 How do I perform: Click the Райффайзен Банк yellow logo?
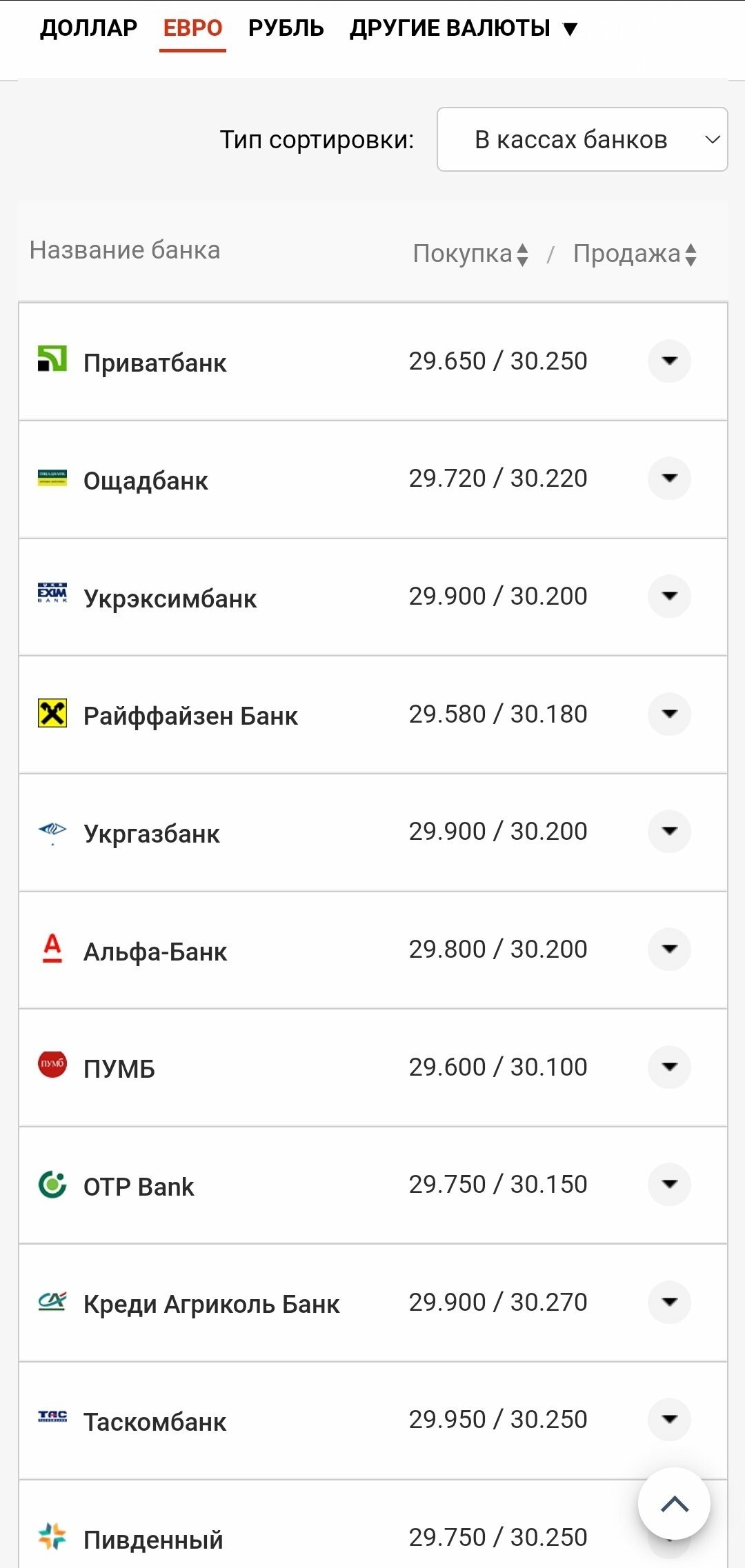click(52, 713)
